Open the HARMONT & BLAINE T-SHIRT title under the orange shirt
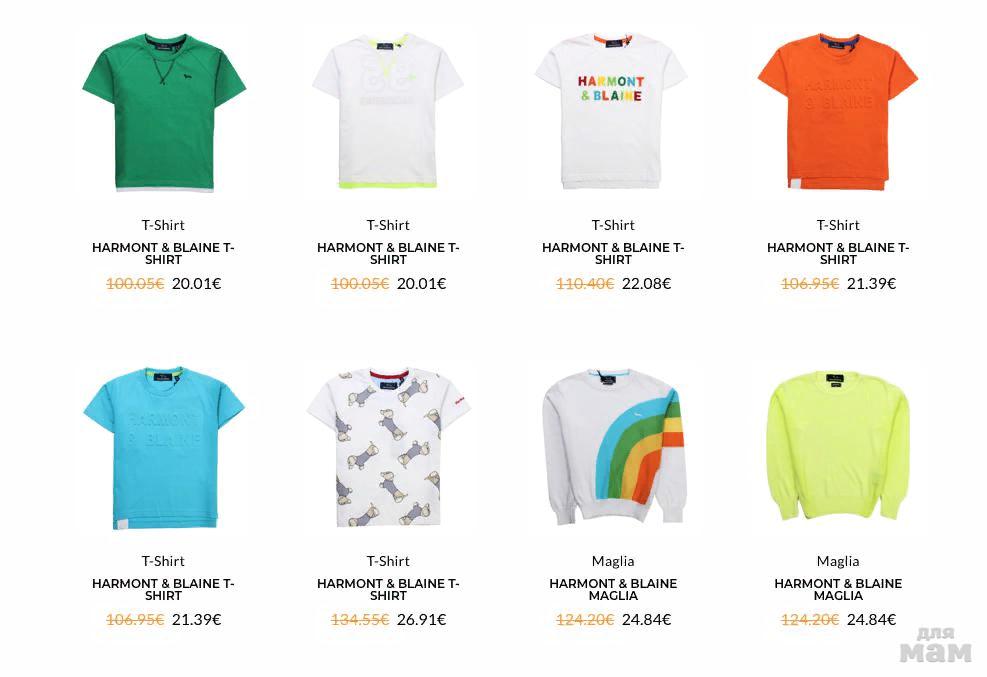 tap(838, 254)
